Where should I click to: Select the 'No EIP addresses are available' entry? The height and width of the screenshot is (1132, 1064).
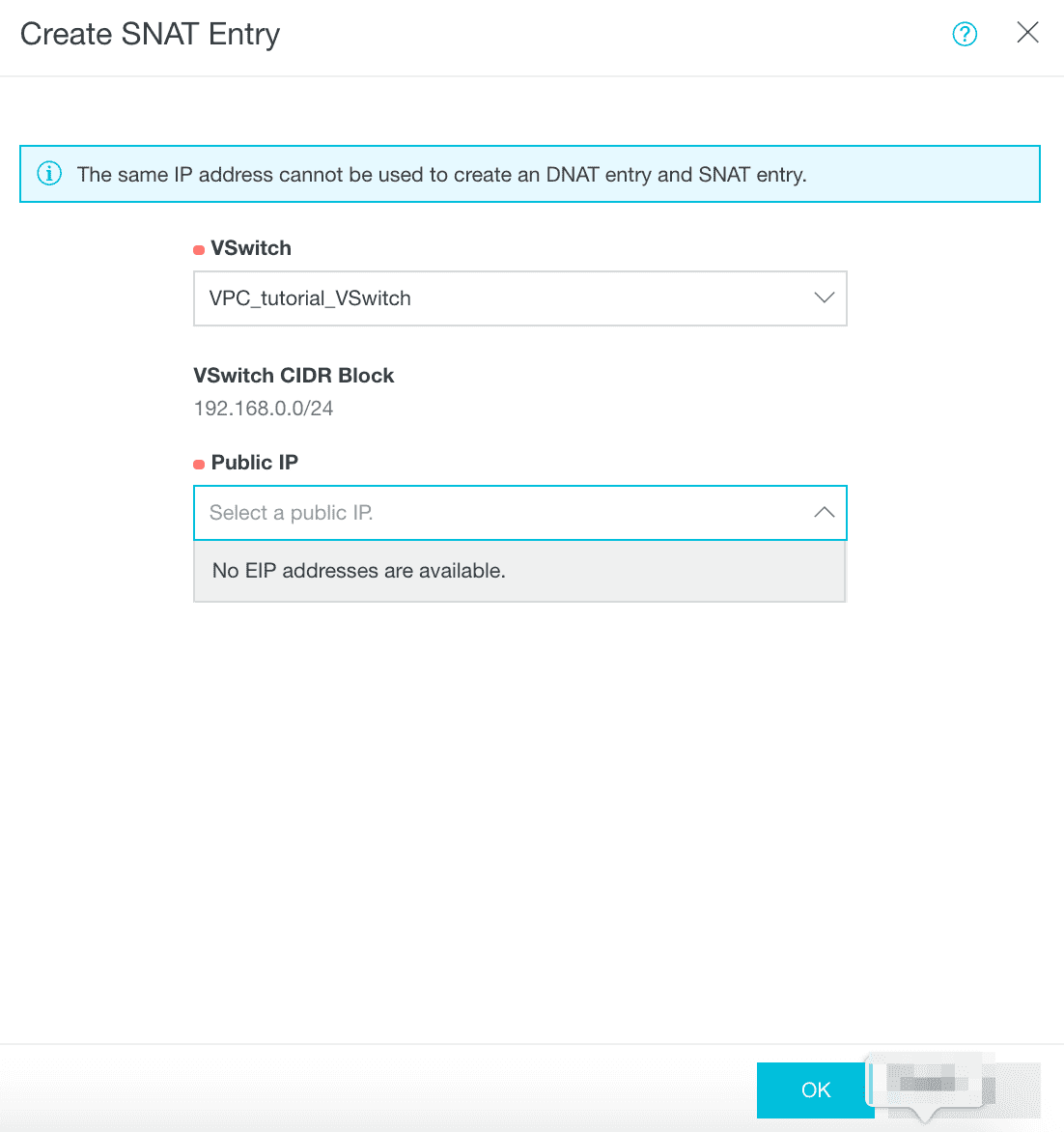click(358, 571)
